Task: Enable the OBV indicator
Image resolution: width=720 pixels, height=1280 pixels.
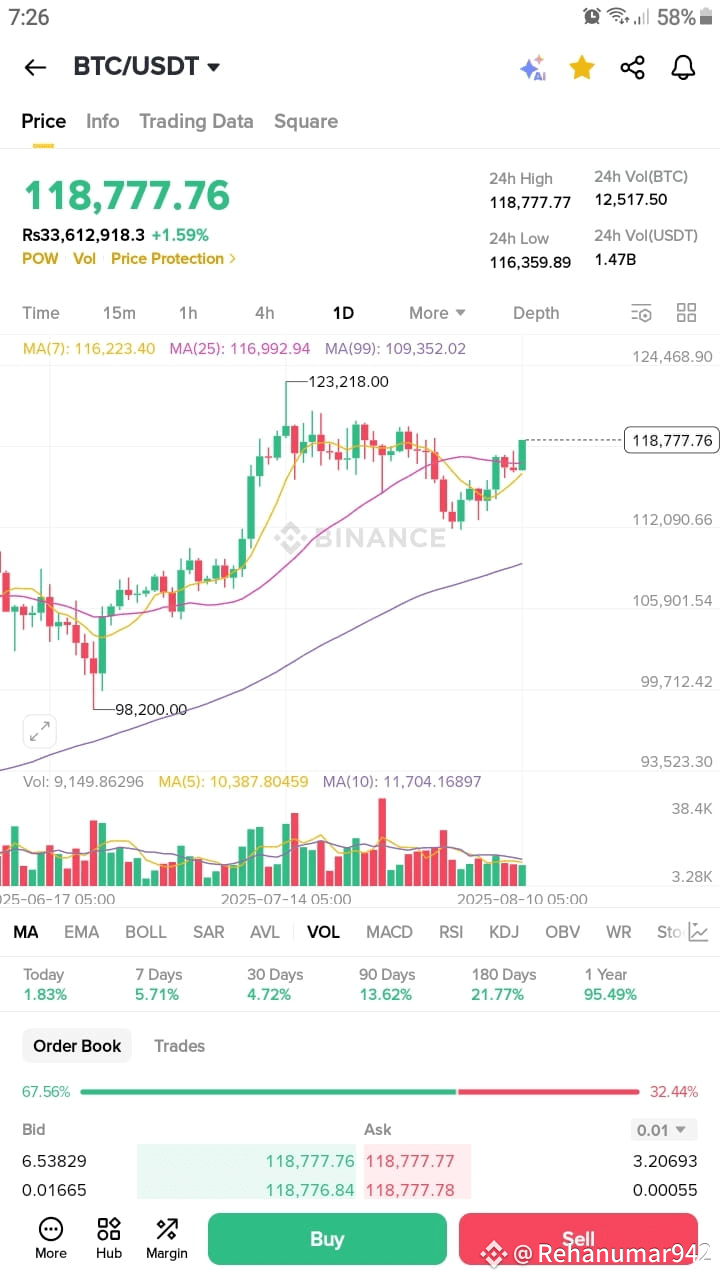Action: [563, 932]
